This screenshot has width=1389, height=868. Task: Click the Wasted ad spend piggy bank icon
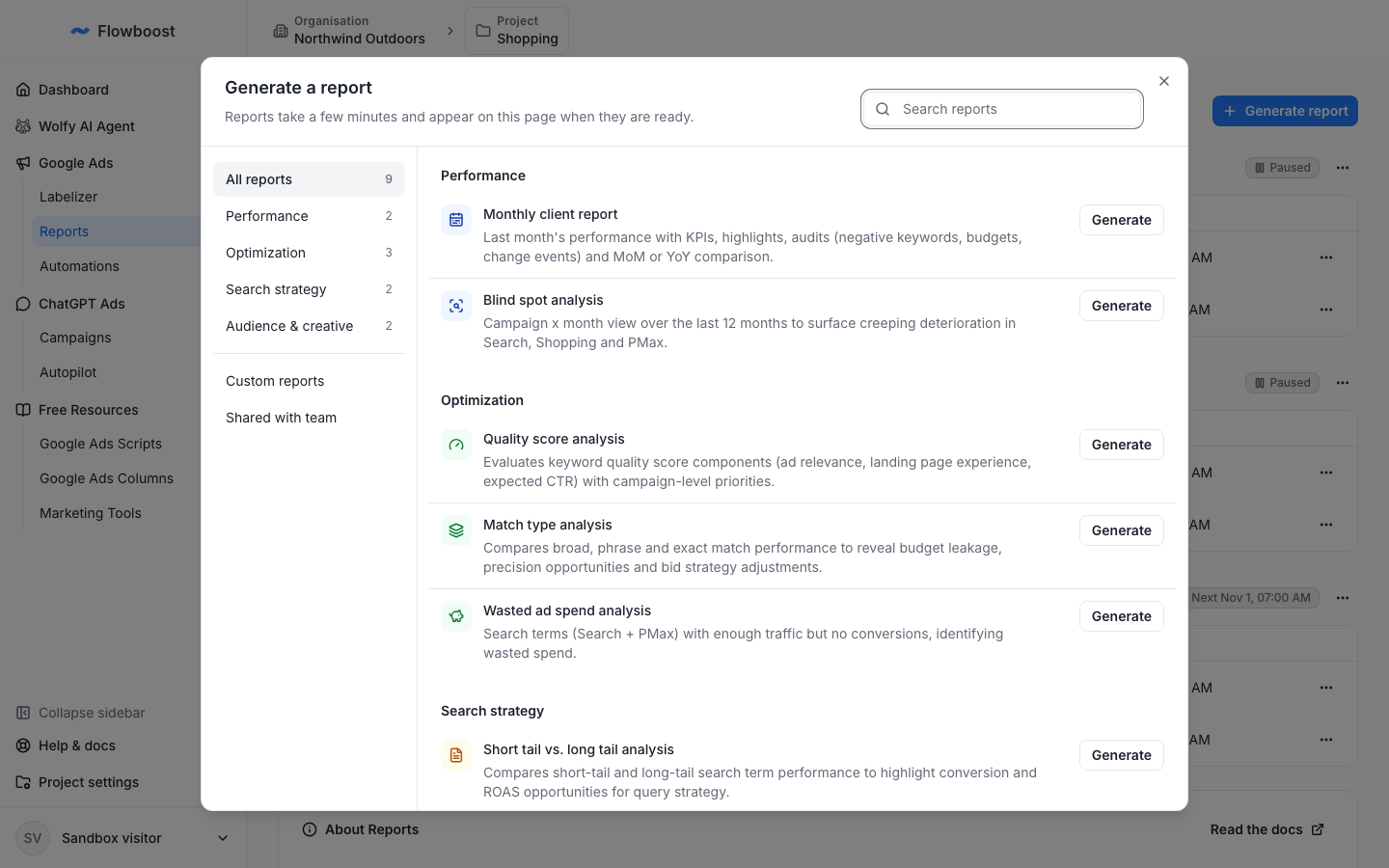click(x=456, y=616)
